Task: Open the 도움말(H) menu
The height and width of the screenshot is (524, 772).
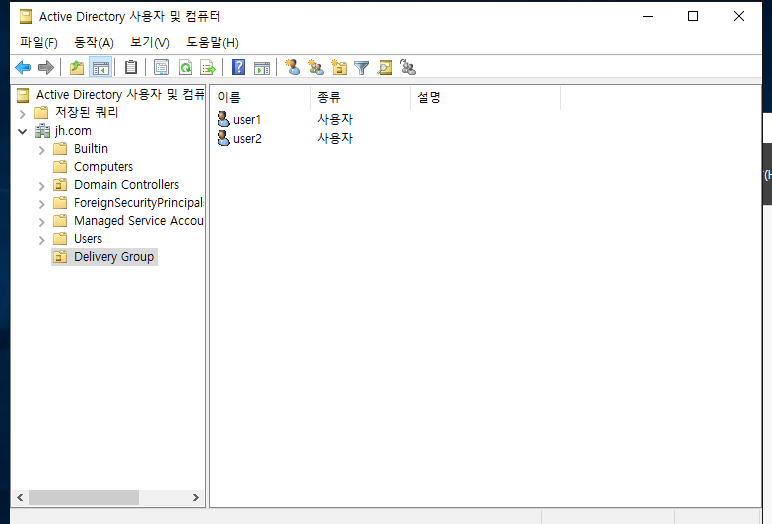Action: click(x=212, y=42)
